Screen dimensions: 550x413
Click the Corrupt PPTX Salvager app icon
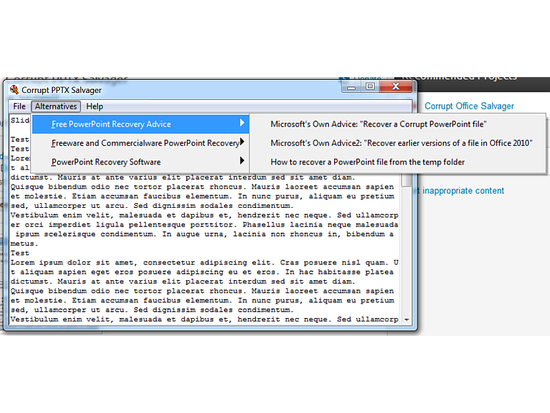click(x=14, y=90)
